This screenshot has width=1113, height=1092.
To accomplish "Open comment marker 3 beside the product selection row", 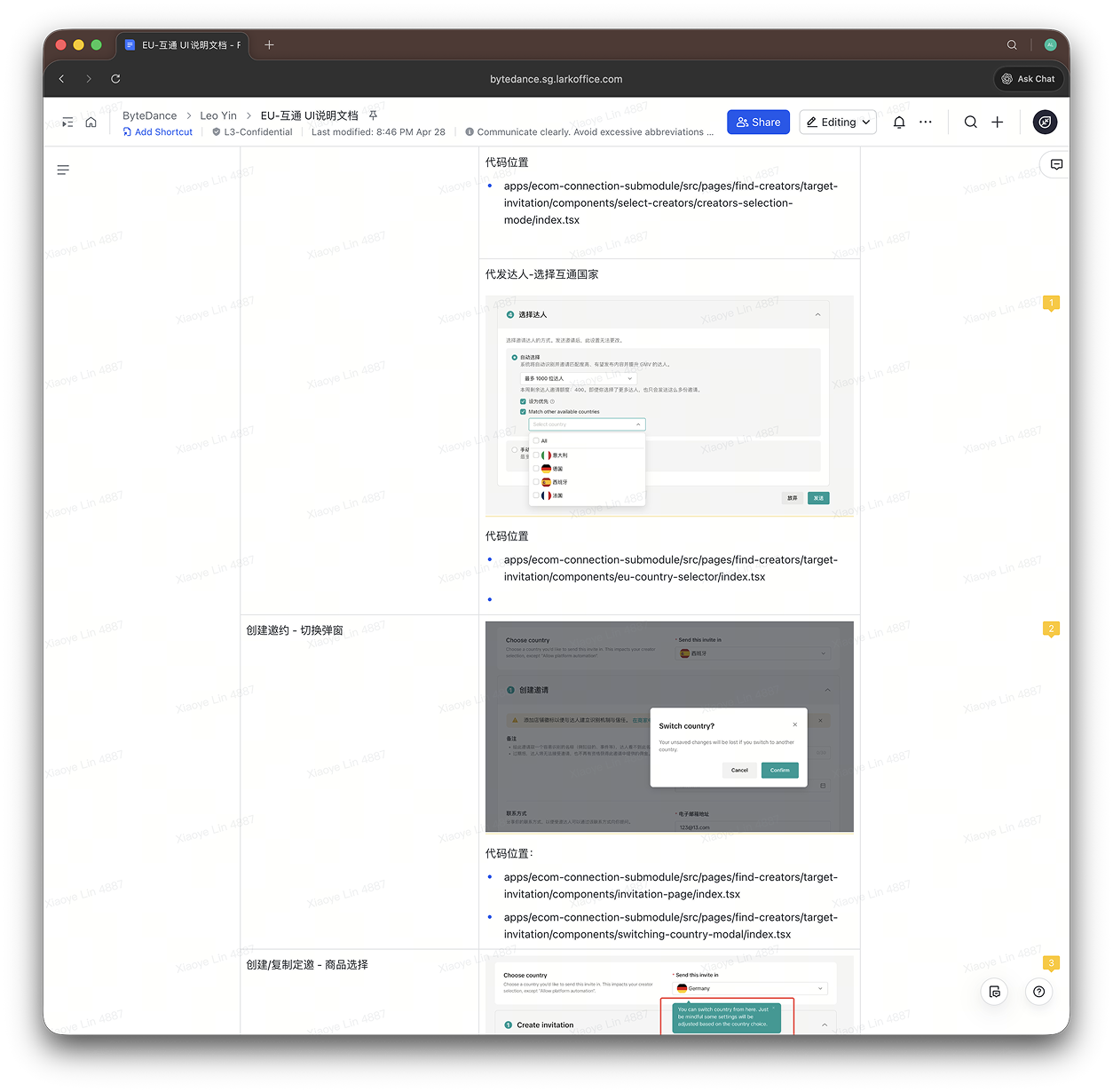I will [1052, 964].
